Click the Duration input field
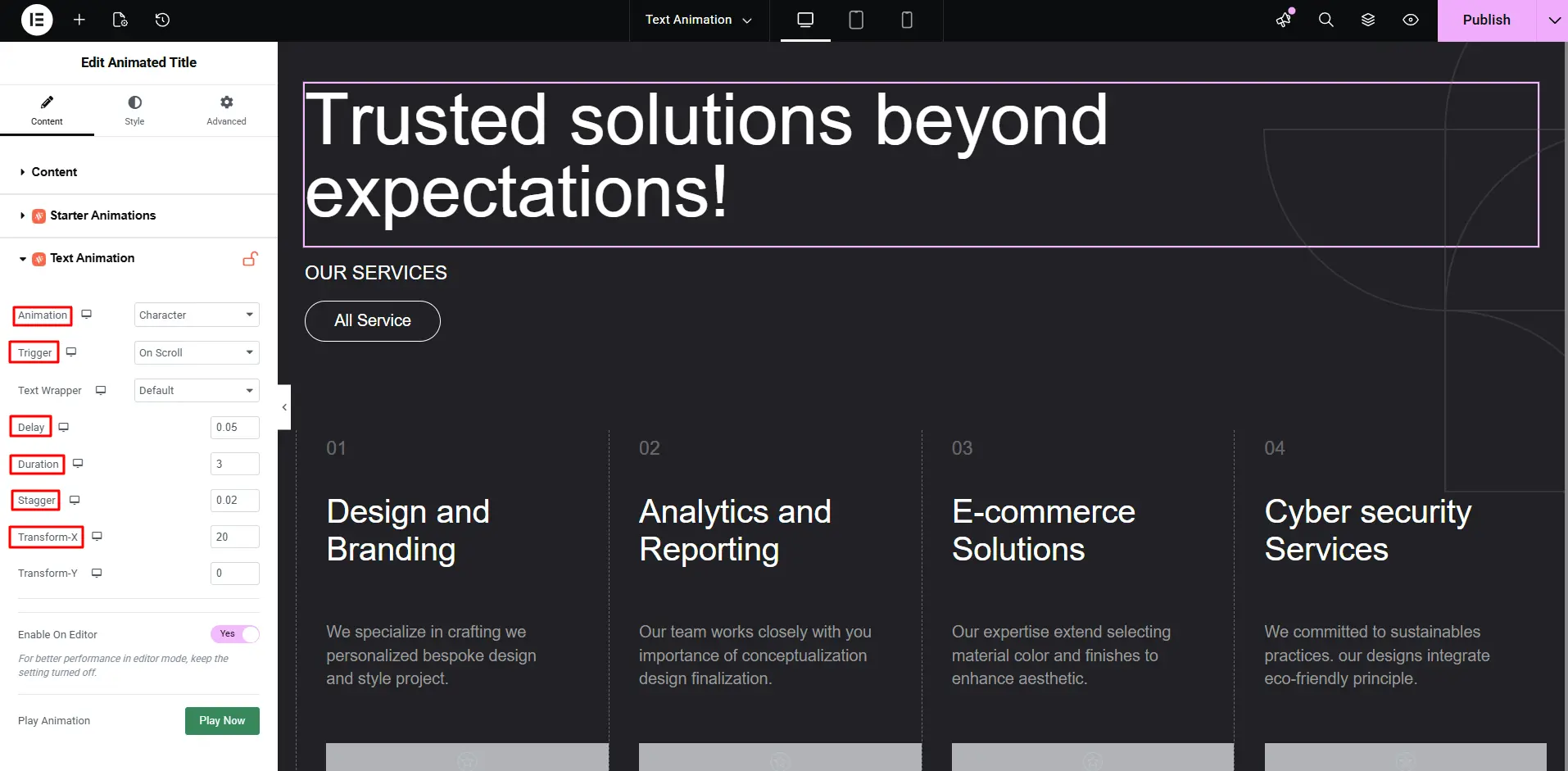The width and height of the screenshot is (1568, 771). pos(235,464)
